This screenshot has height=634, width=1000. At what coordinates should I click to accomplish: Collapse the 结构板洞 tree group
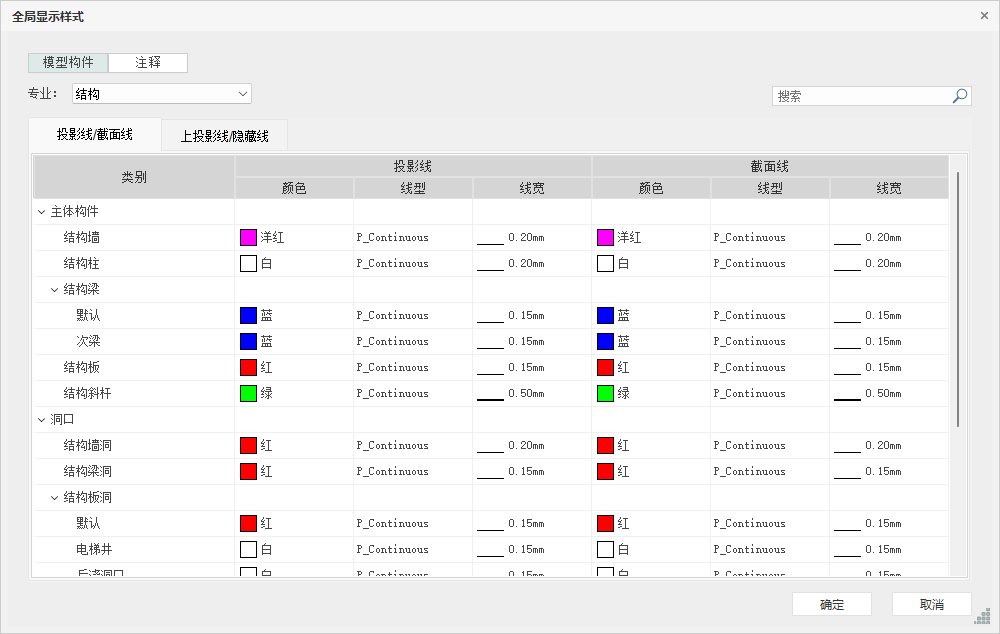54,498
